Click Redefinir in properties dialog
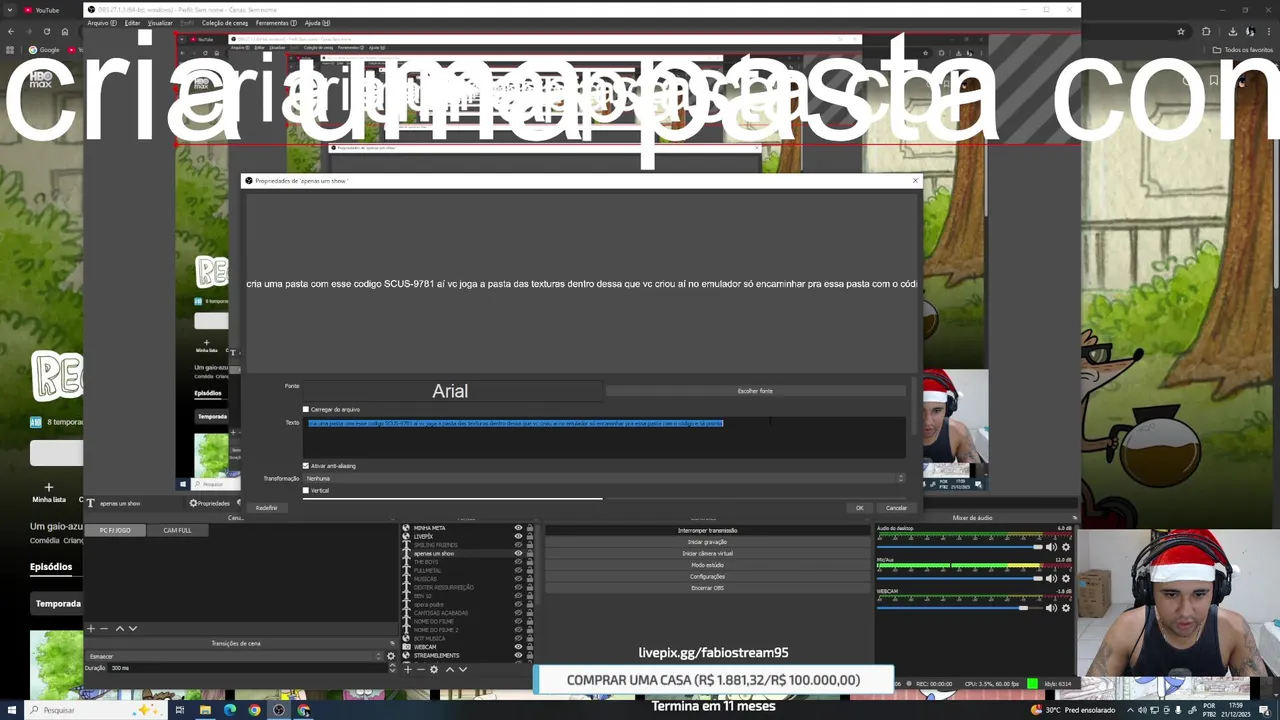 pos(266,508)
